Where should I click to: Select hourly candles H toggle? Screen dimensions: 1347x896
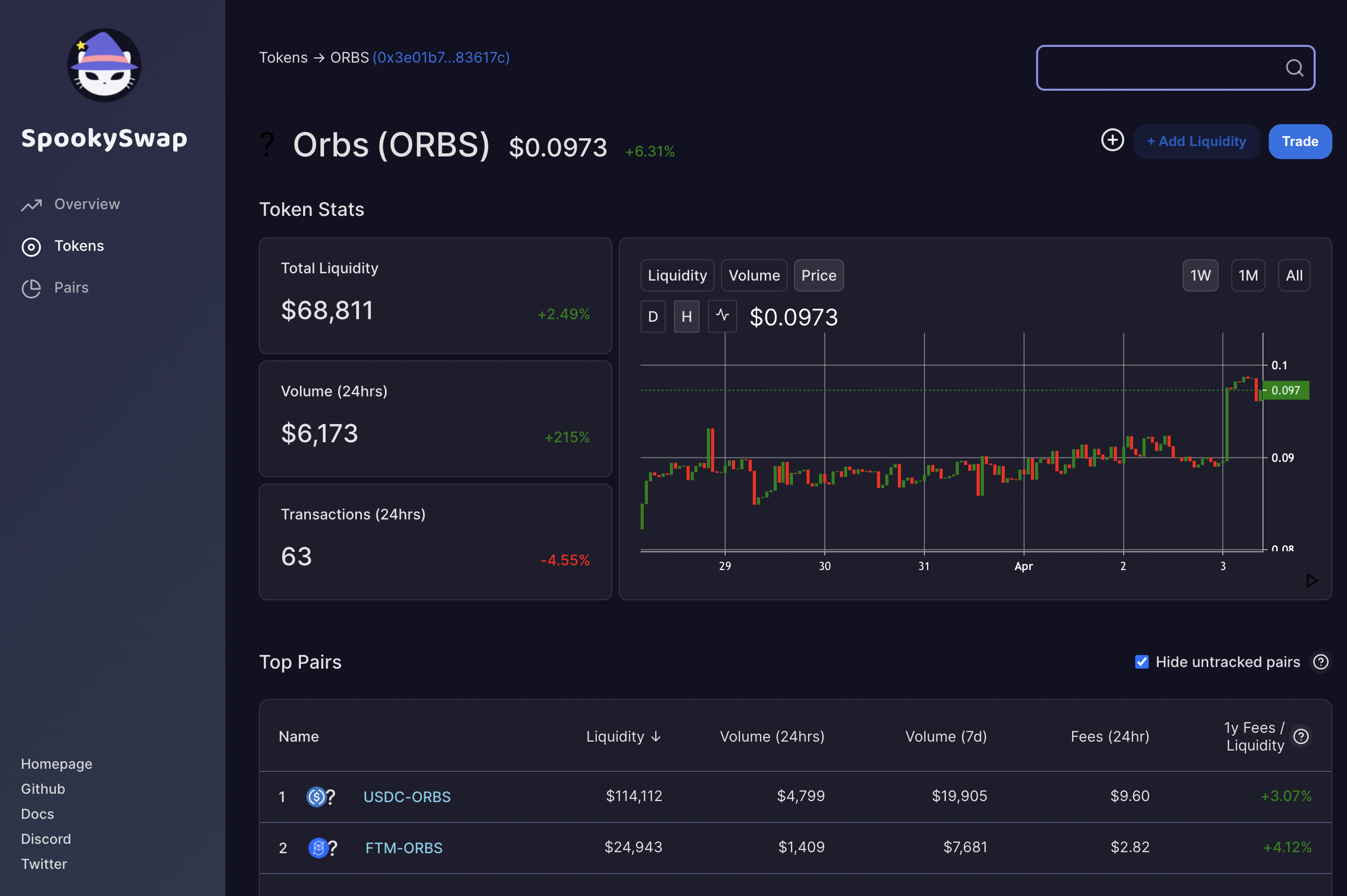point(687,316)
